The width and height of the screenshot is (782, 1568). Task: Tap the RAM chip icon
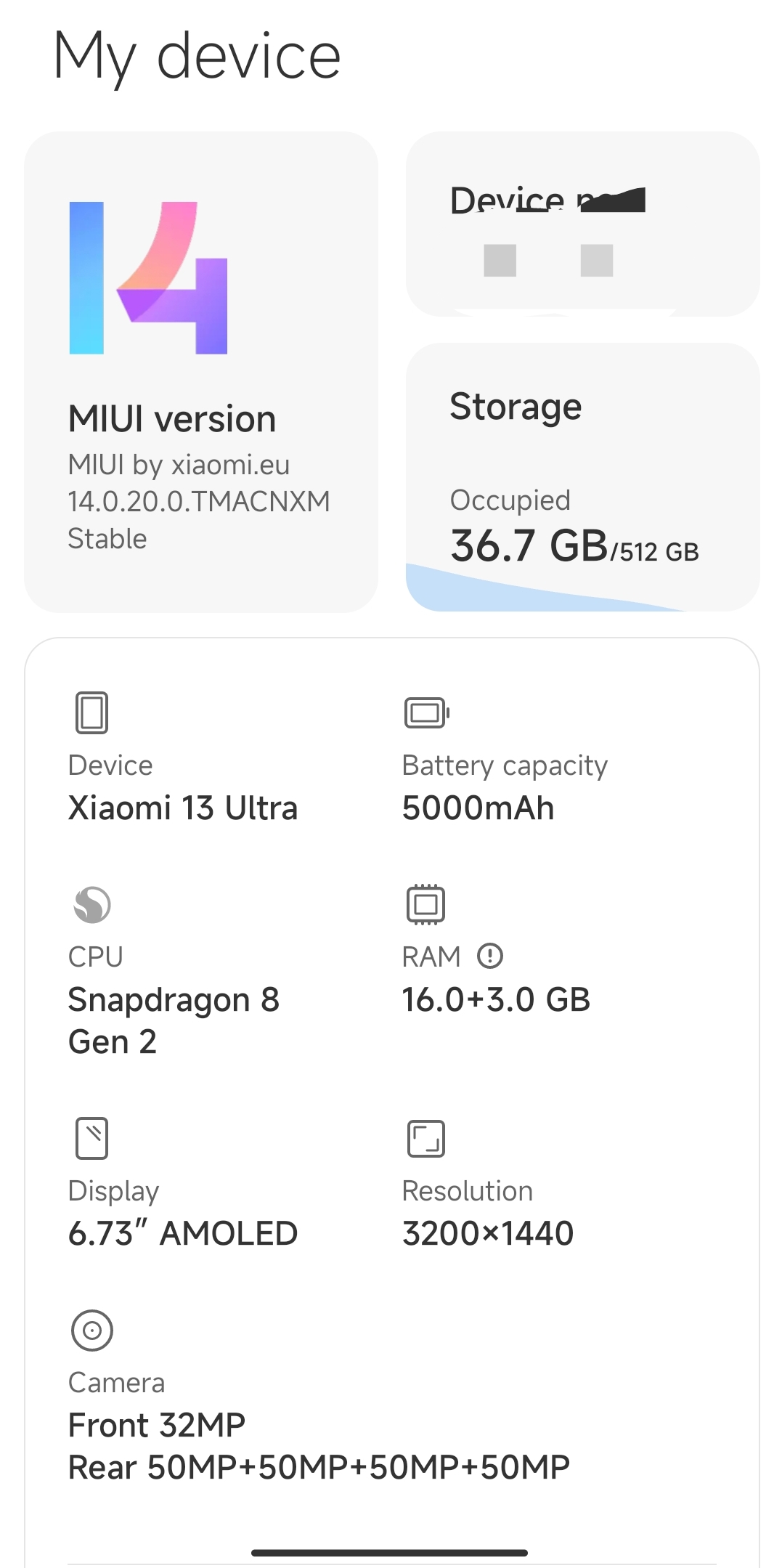[425, 904]
